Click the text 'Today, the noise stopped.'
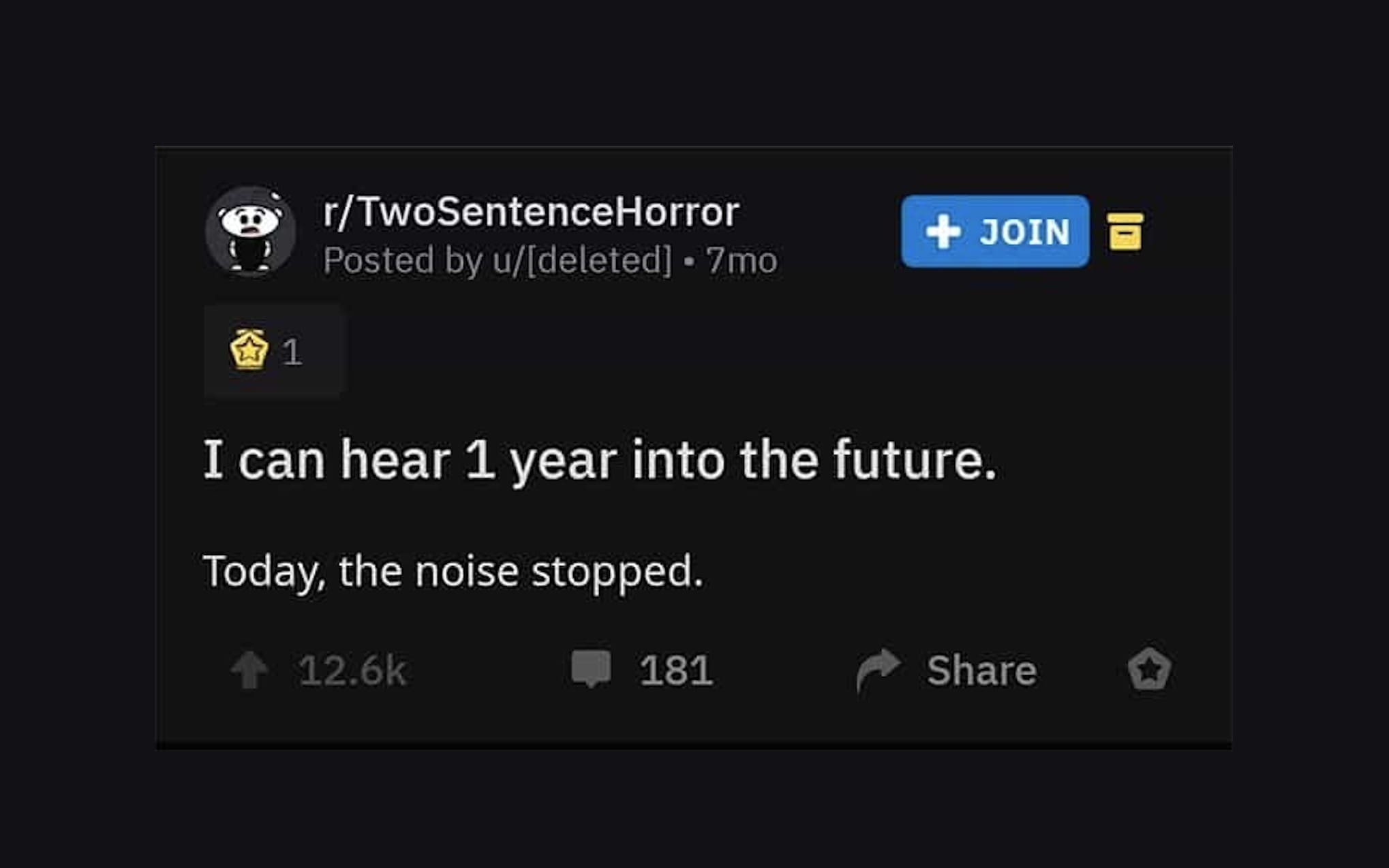The width and height of the screenshot is (1389, 868). point(453,571)
